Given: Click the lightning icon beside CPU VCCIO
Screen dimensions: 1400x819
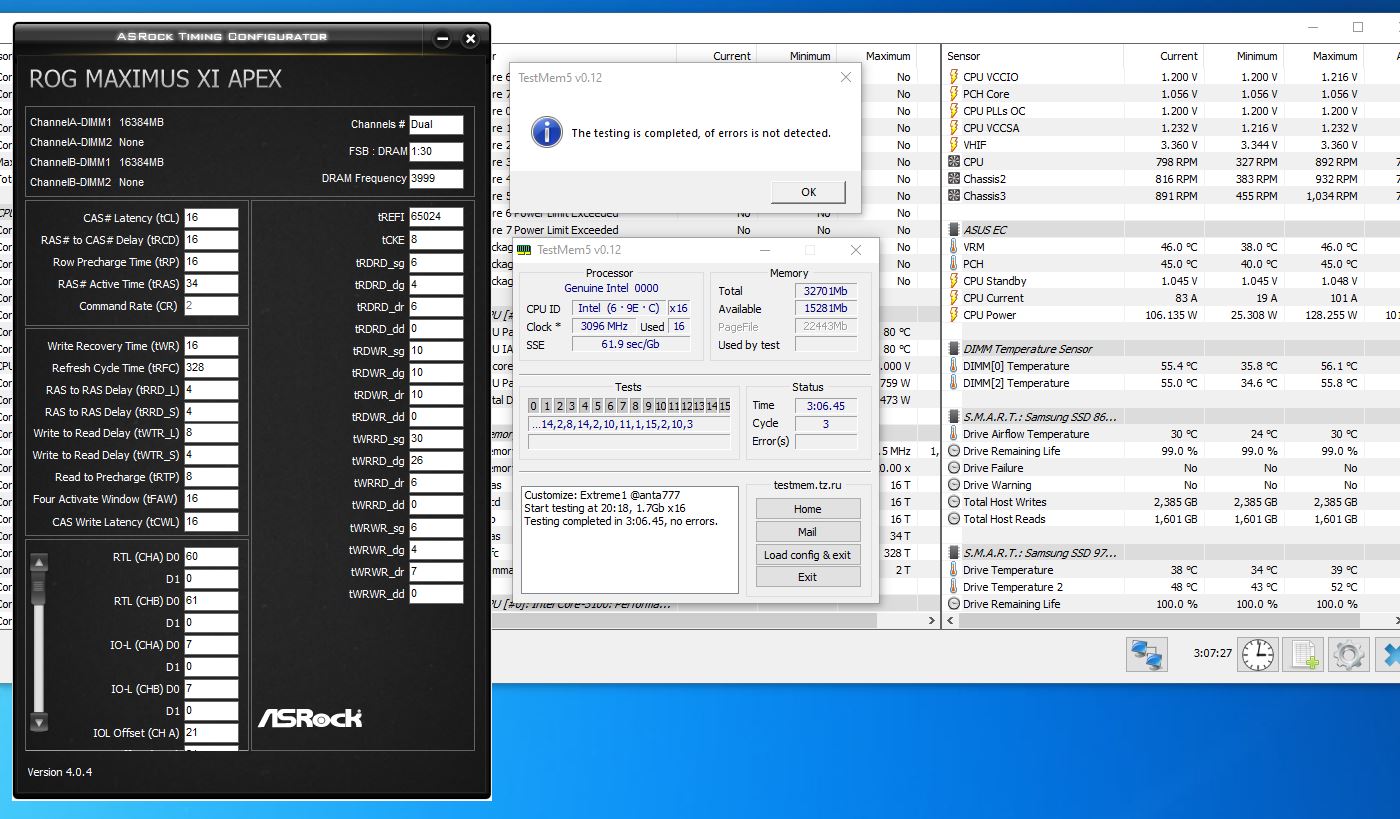Looking at the screenshot, I should [953, 77].
